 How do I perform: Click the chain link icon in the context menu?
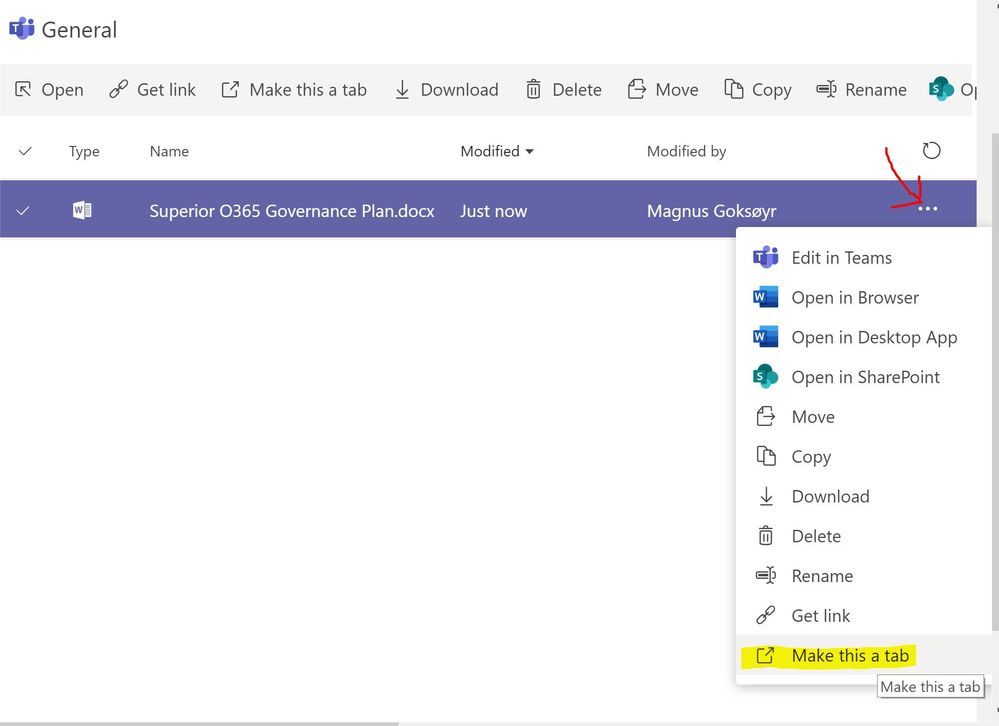click(765, 615)
